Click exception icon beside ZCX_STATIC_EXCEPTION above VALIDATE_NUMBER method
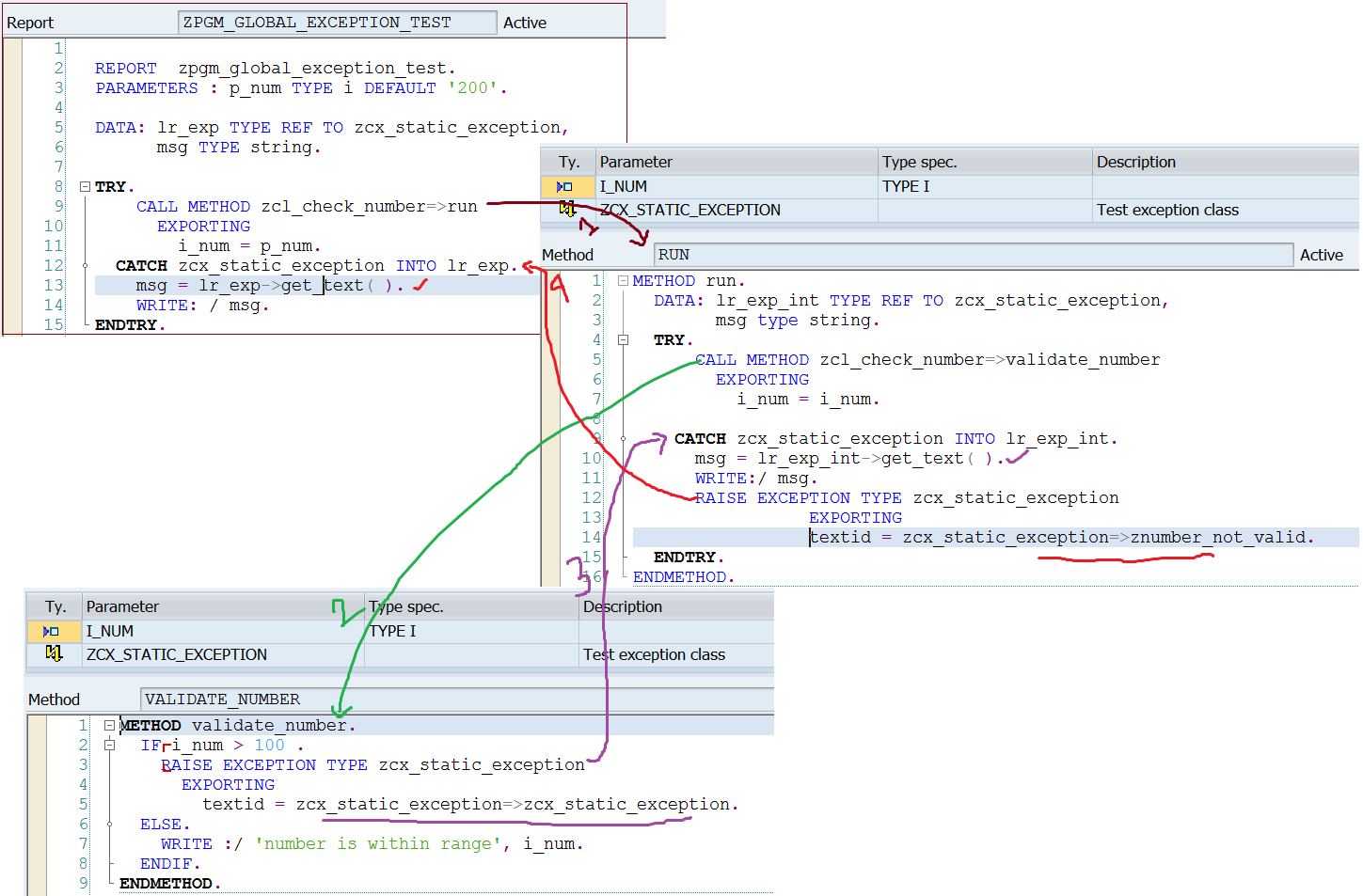1363x896 pixels. coord(54,653)
